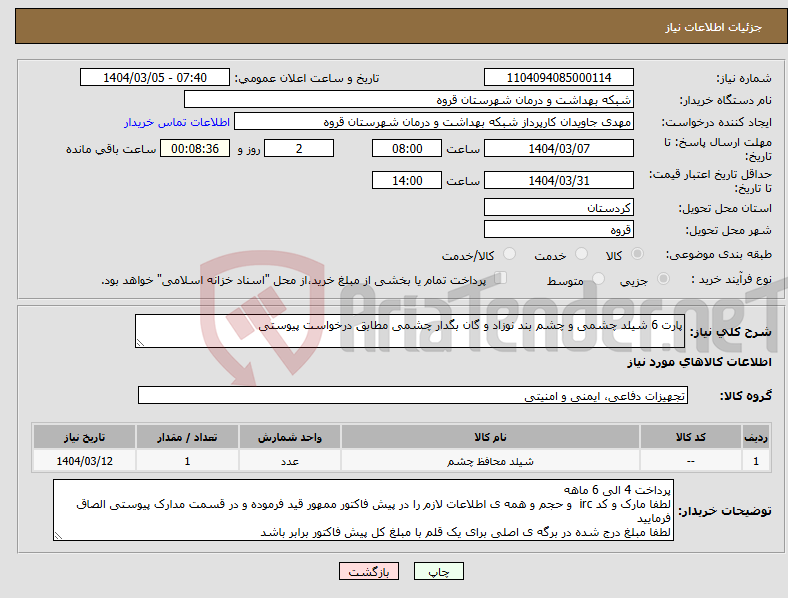Click the buyer organization name field
Screen dimensions: 788x598
pyautogui.click(x=408, y=99)
